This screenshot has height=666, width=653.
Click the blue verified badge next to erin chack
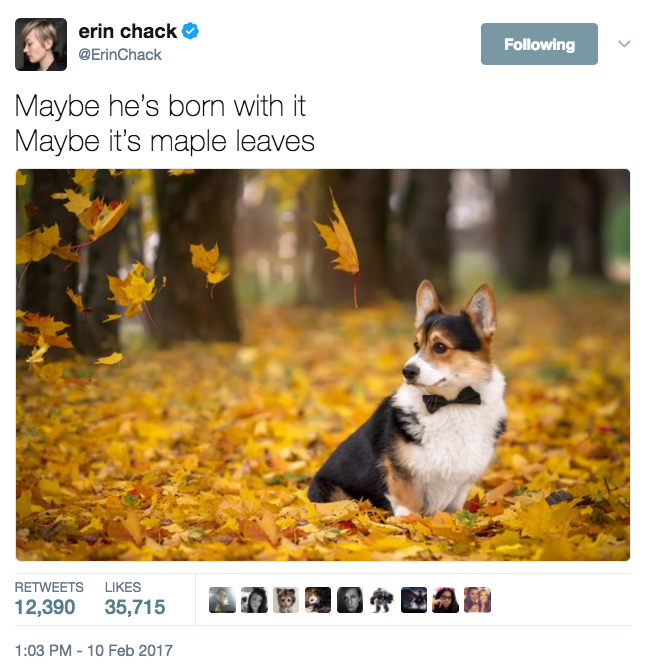pyautogui.click(x=190, y=31)
